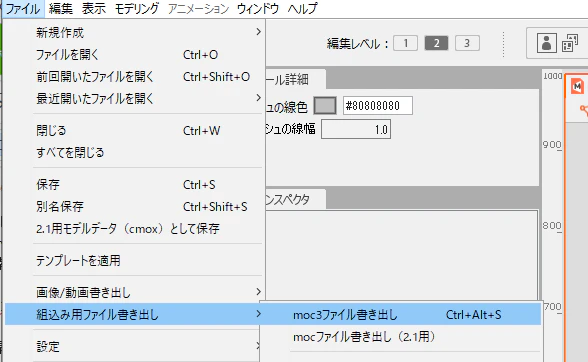Open the モデリング menu
The height and width of the screenshot is (362, 588).
[136, 8]
